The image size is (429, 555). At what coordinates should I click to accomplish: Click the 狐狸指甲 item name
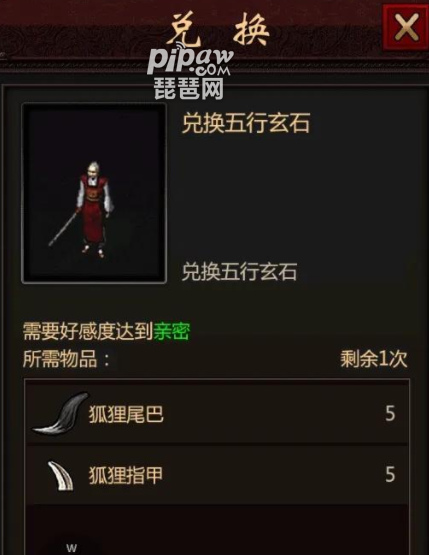126,475
